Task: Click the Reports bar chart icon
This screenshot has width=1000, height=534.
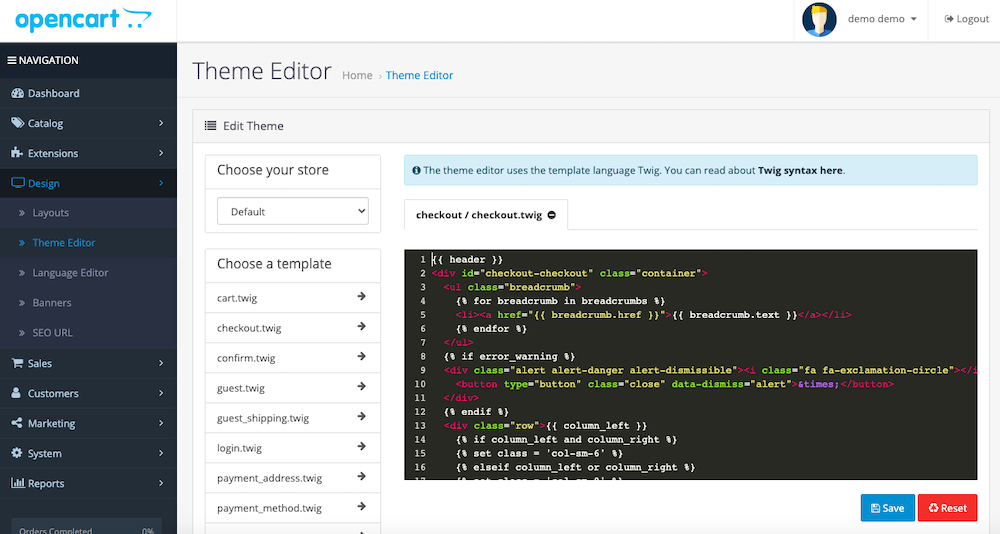Action: [x=18, y=483]
